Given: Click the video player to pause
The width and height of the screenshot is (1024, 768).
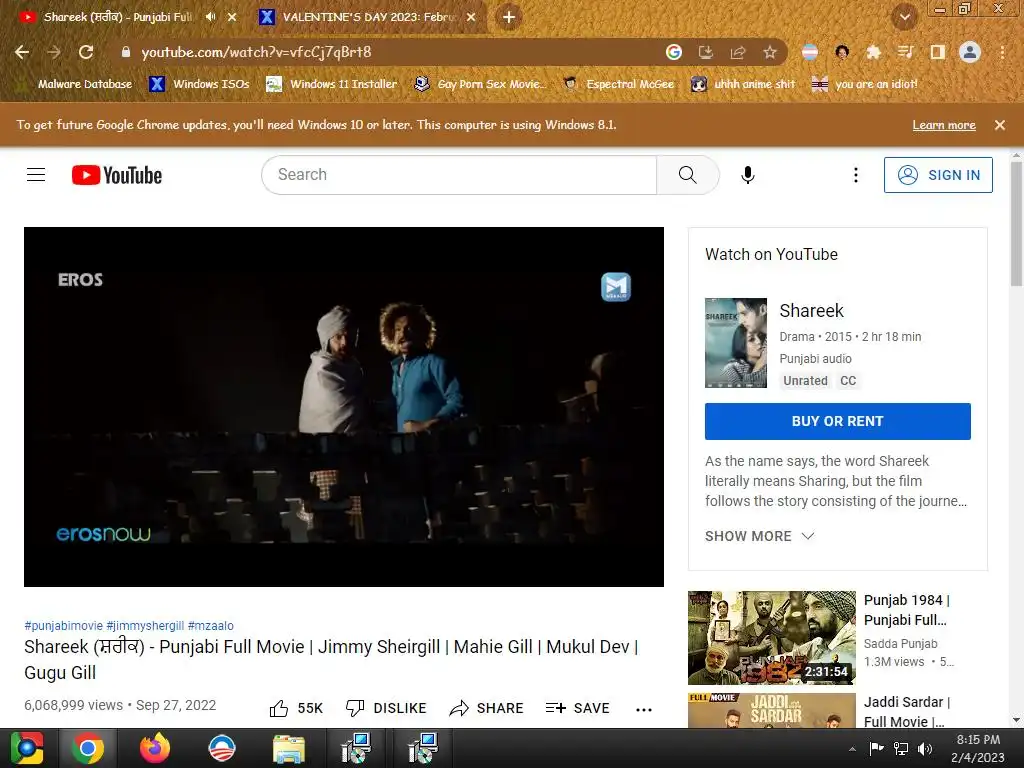Looking at the screenshot, I should tap(344, 407).
